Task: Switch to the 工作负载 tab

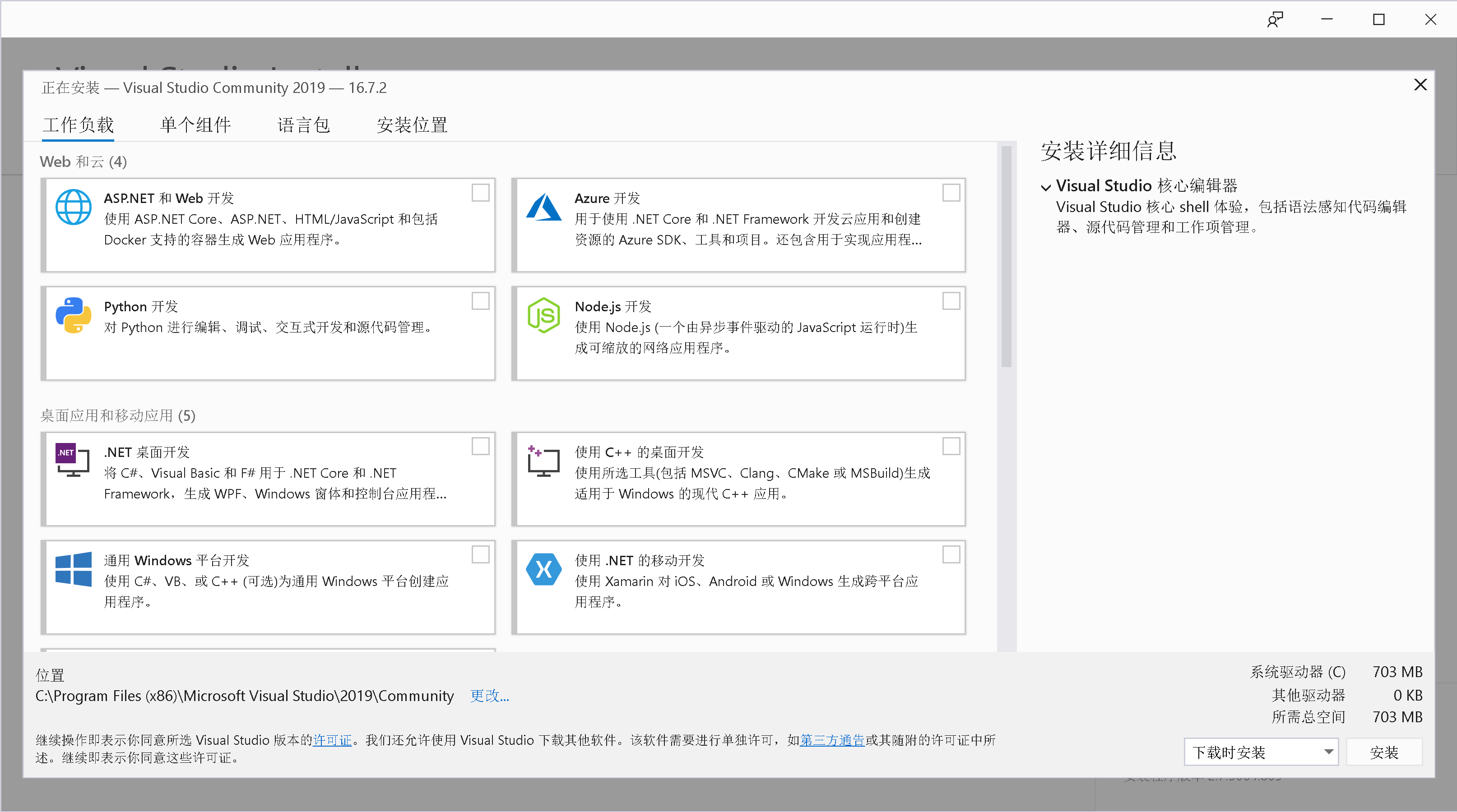Action: click(78, 125)
